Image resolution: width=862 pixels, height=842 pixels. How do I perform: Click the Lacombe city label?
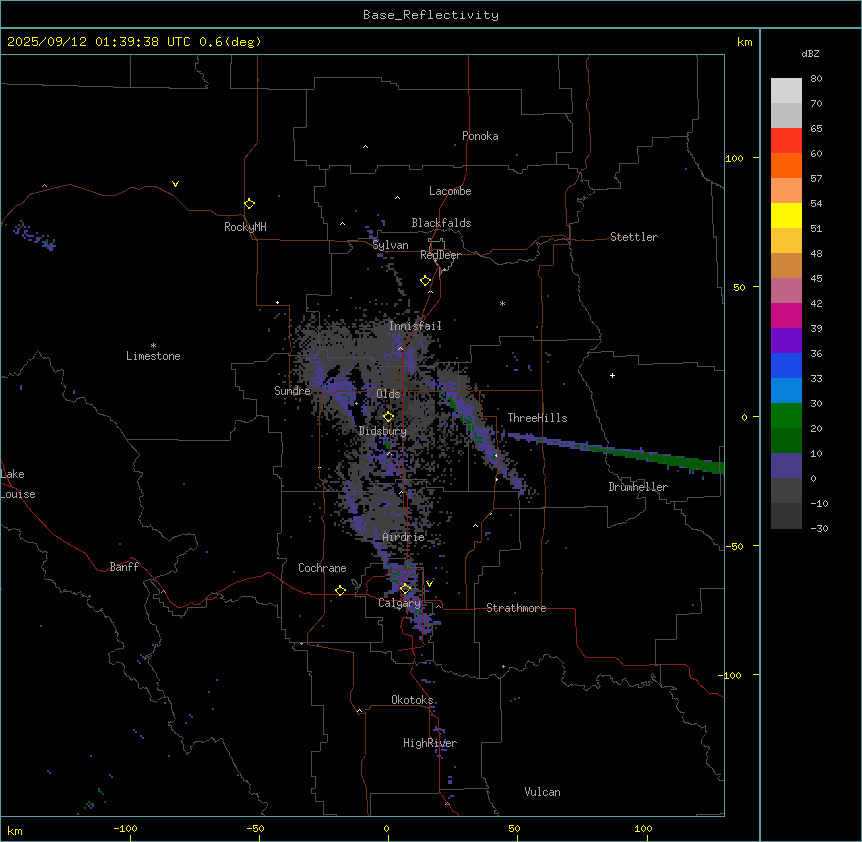[x=450, y=191]
